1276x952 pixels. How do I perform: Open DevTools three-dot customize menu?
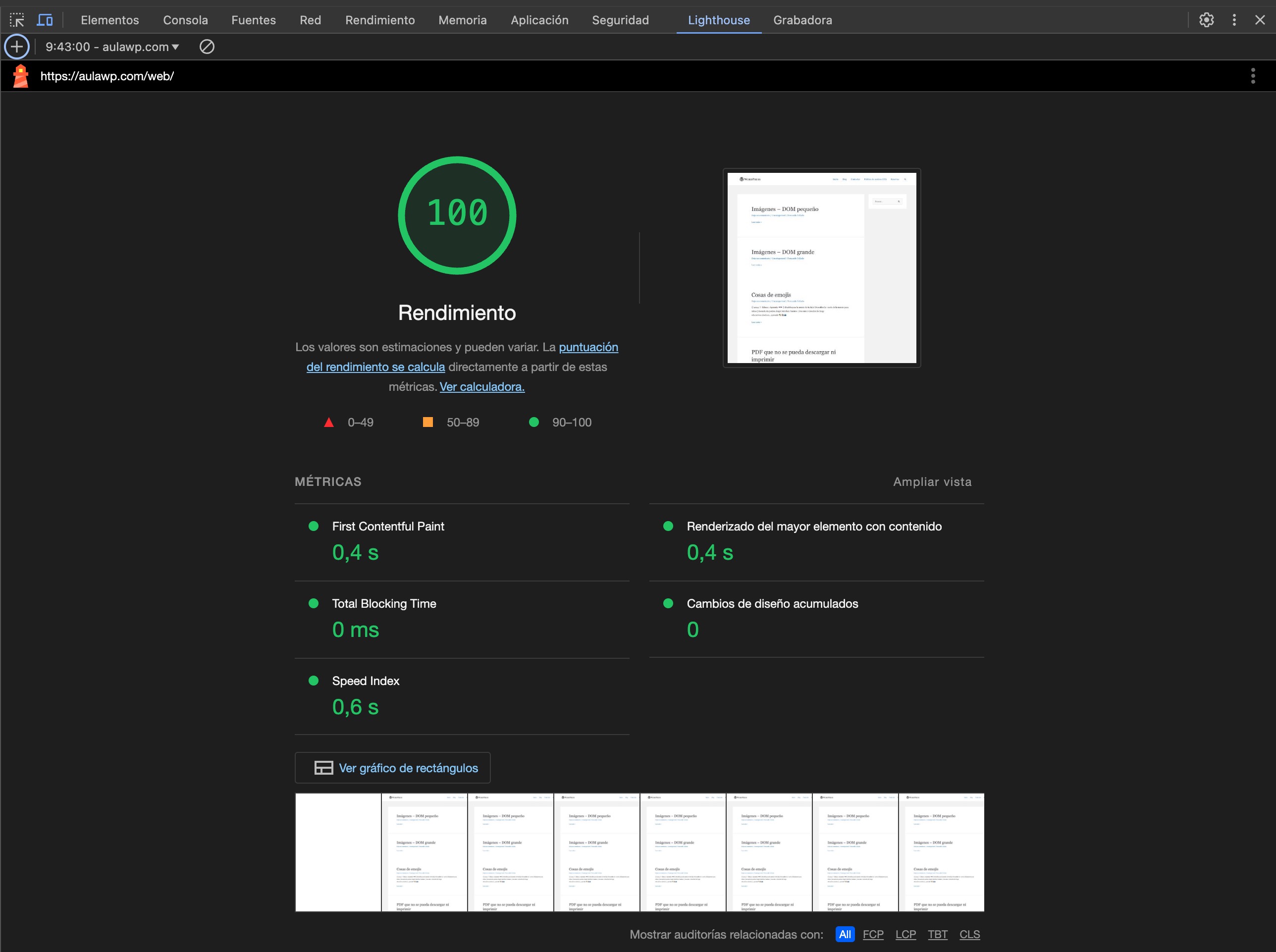1234,20
